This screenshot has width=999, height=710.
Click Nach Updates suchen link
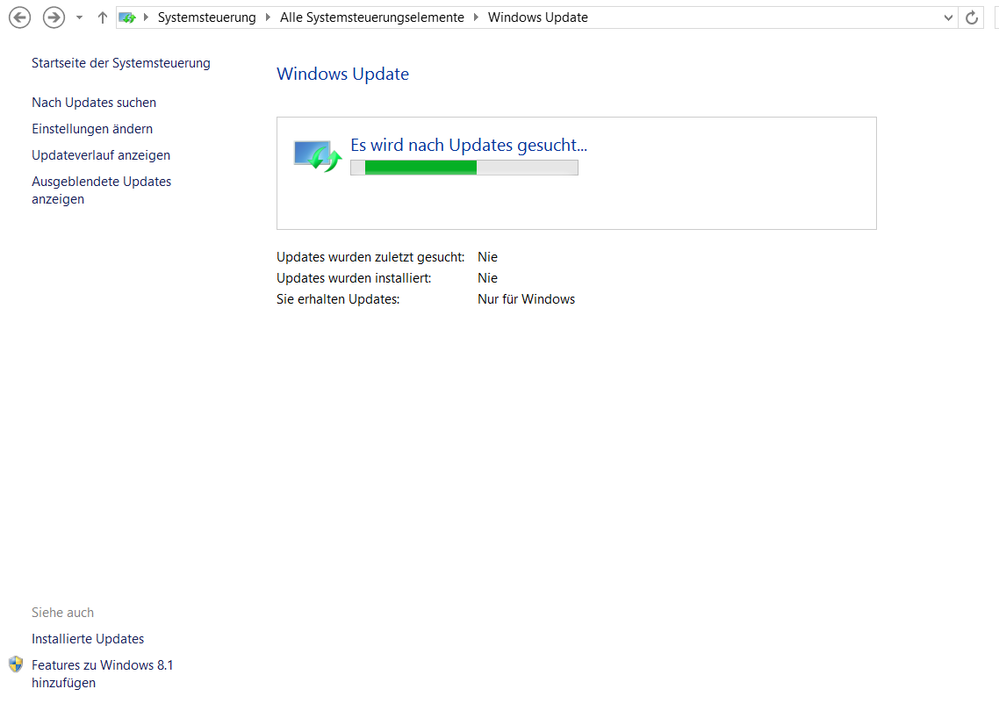pyautogui.click(x=94, y=103)
